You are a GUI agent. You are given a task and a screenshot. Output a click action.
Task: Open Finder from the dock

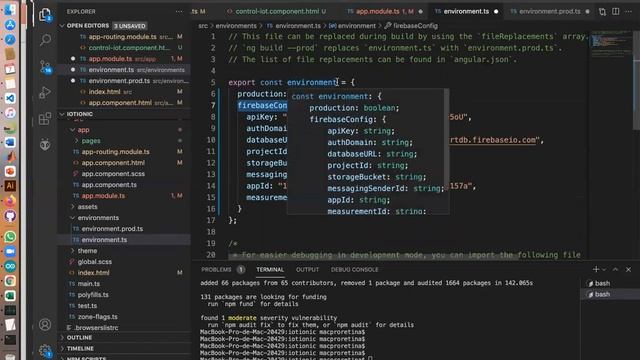(10, 10)
